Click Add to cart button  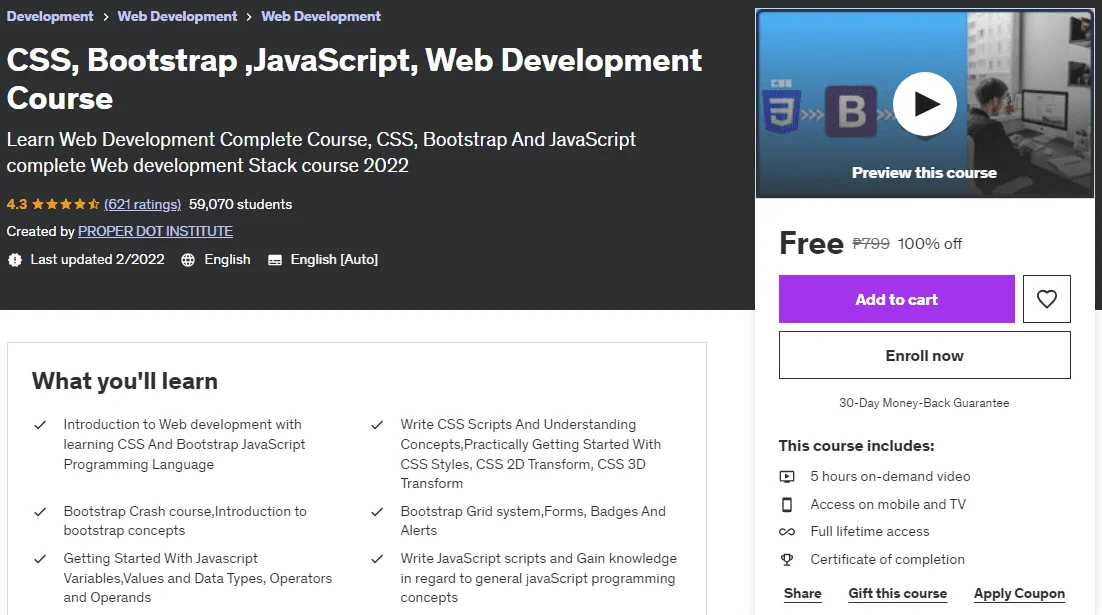[x=897, y=299]
